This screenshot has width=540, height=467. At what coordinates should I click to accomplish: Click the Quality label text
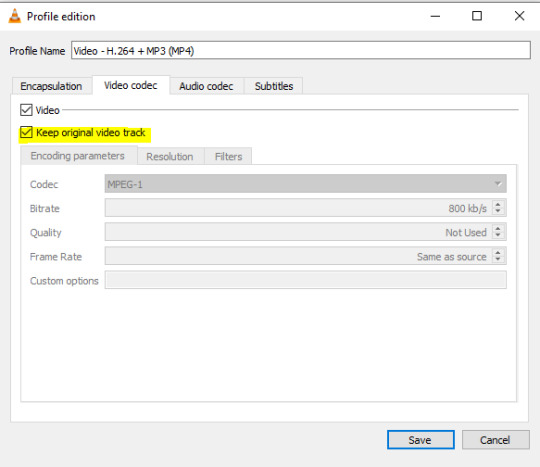(46, 233)
